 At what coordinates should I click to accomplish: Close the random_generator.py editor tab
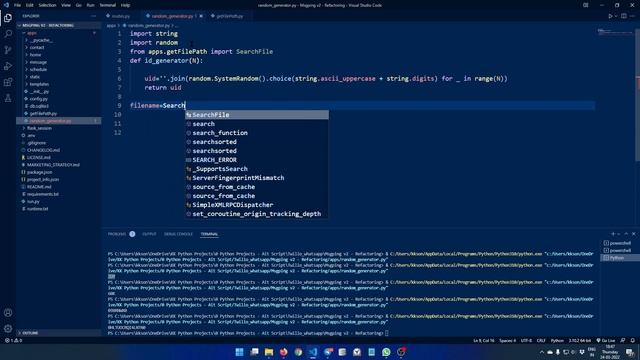[201, 16]
